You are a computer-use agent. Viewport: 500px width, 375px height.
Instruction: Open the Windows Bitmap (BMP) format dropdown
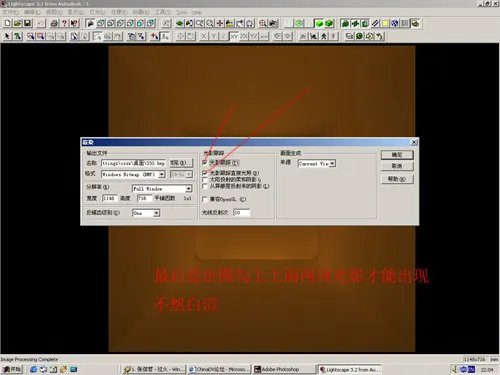[x=162, y=174]
